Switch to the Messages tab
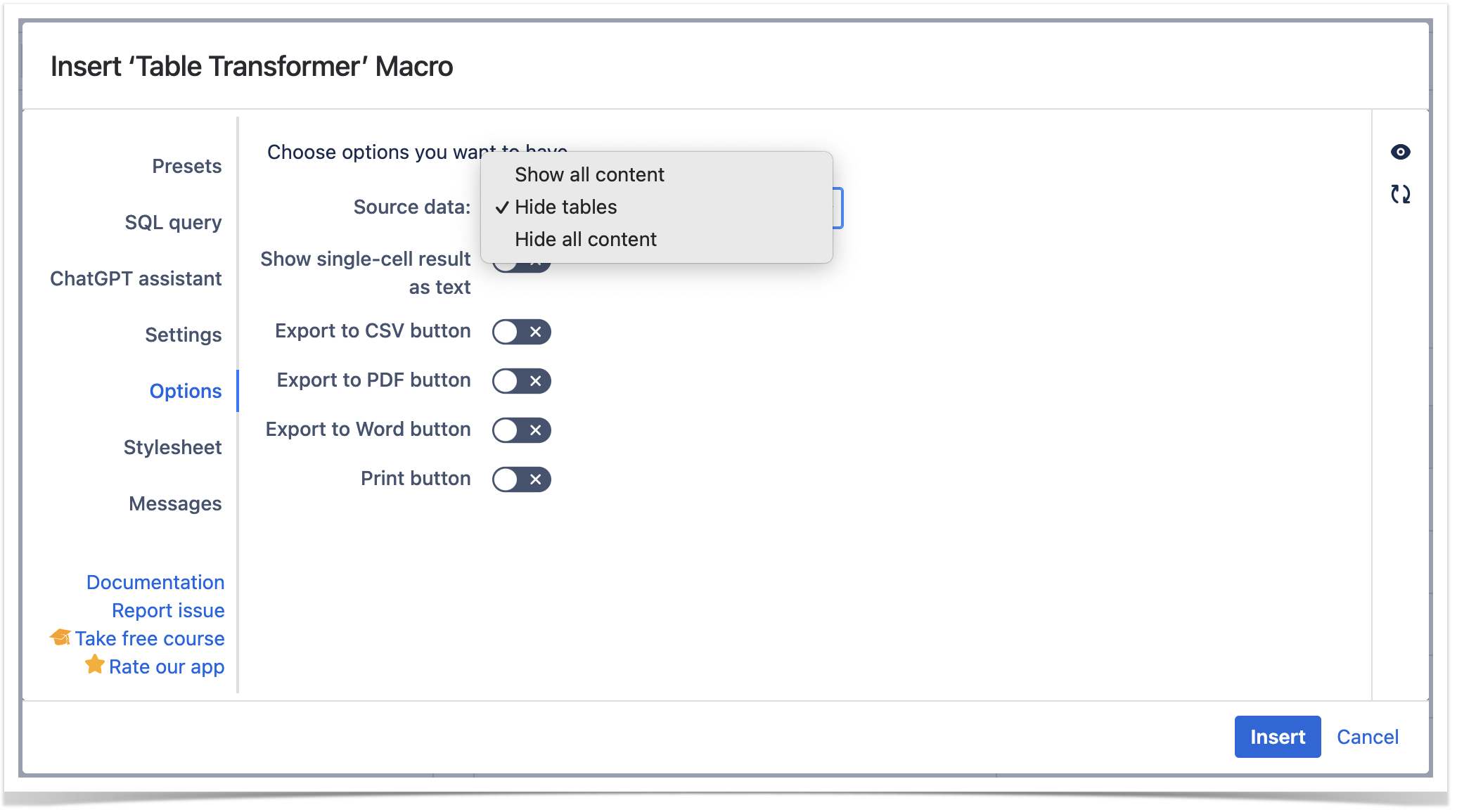This screenshot has height=812, width=1457. click(x=175, y=503)
